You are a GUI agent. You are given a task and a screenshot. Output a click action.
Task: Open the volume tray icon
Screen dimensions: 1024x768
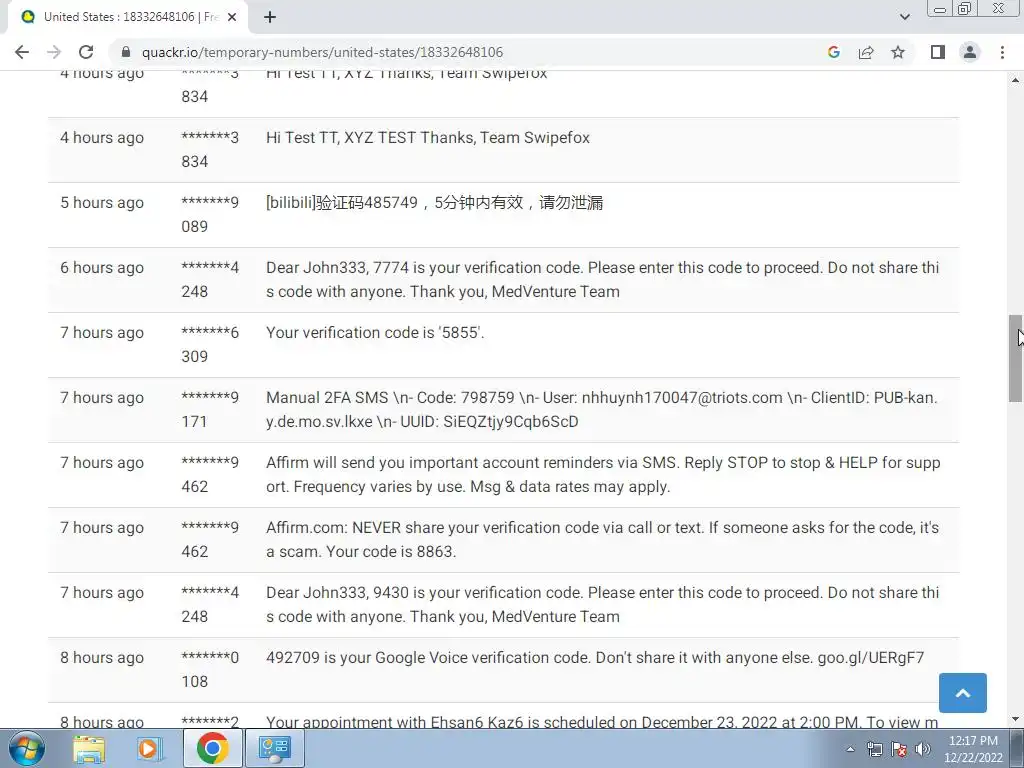922,749
